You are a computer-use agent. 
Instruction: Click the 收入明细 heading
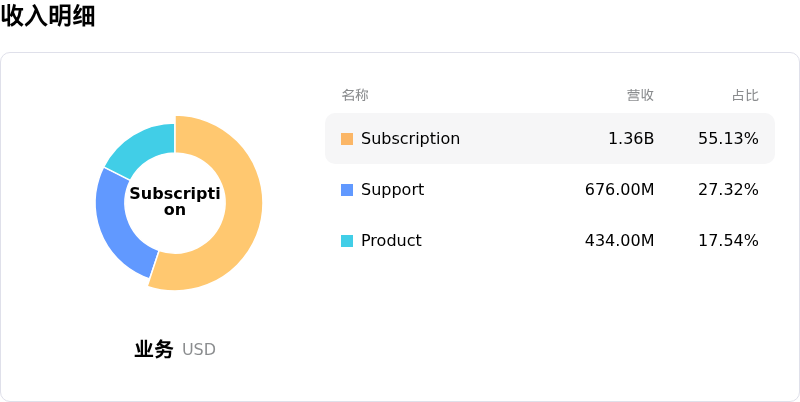[48, 16]
